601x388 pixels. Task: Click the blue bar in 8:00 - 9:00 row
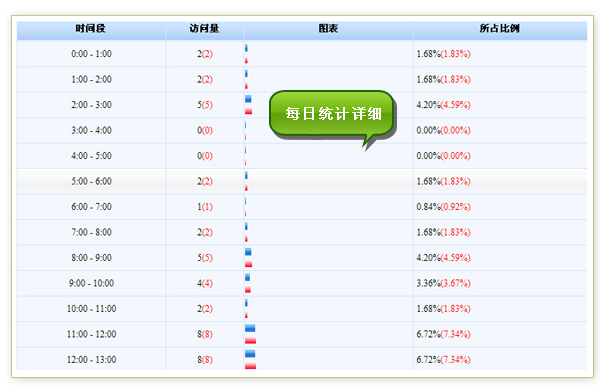pos(248,252)
